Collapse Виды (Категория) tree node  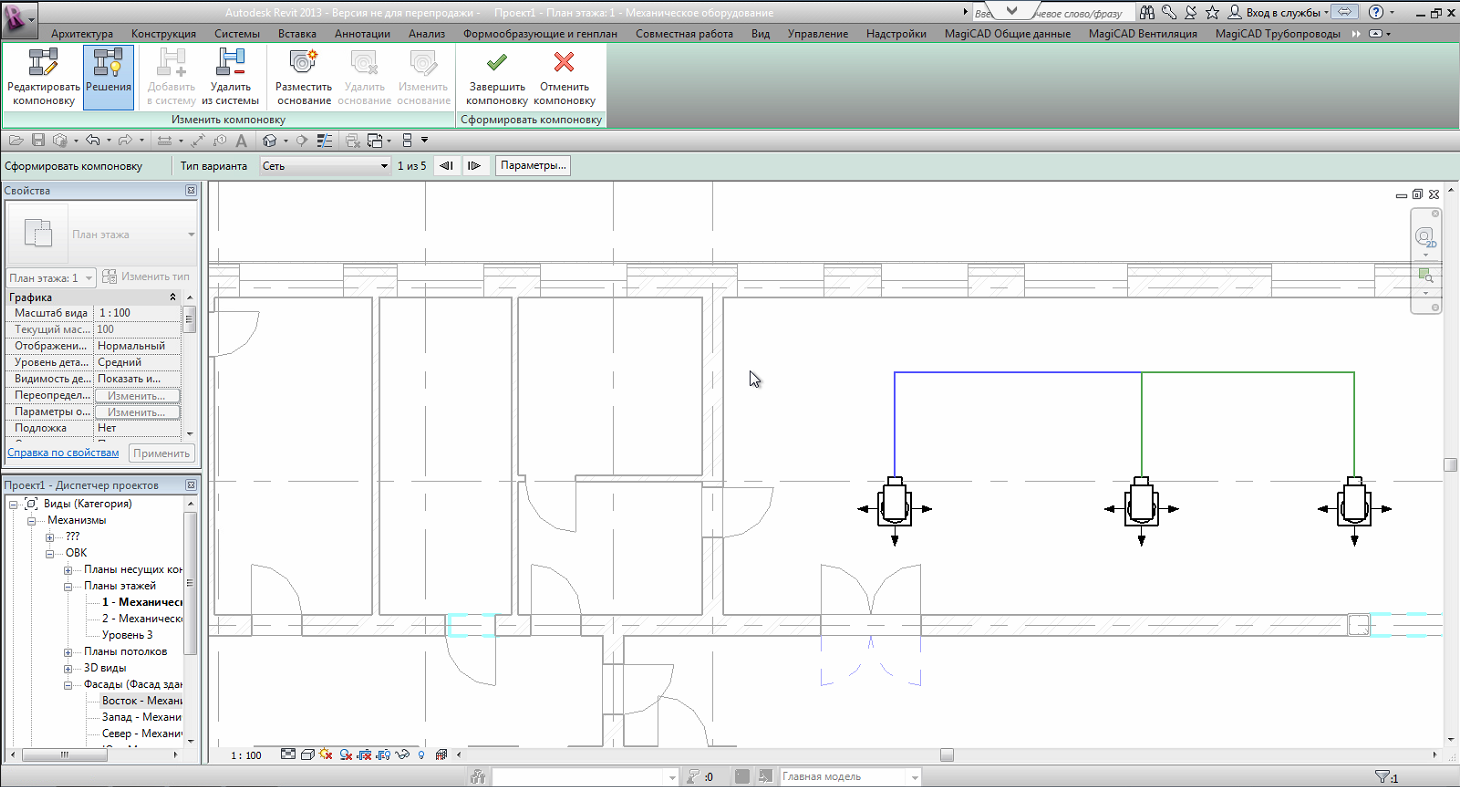(x=13, y=504)
